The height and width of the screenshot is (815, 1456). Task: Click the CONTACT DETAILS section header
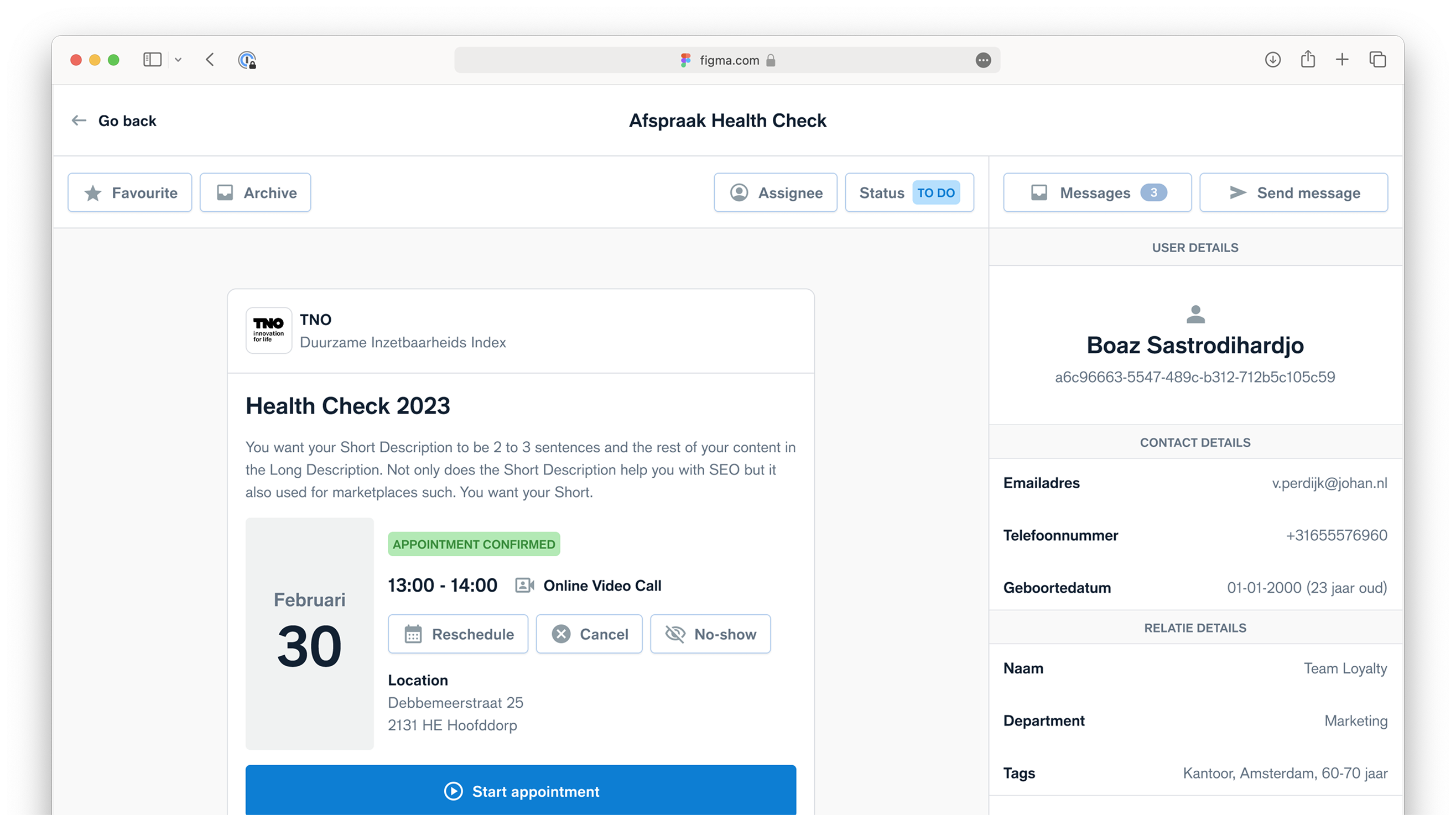coord(1195,442)
